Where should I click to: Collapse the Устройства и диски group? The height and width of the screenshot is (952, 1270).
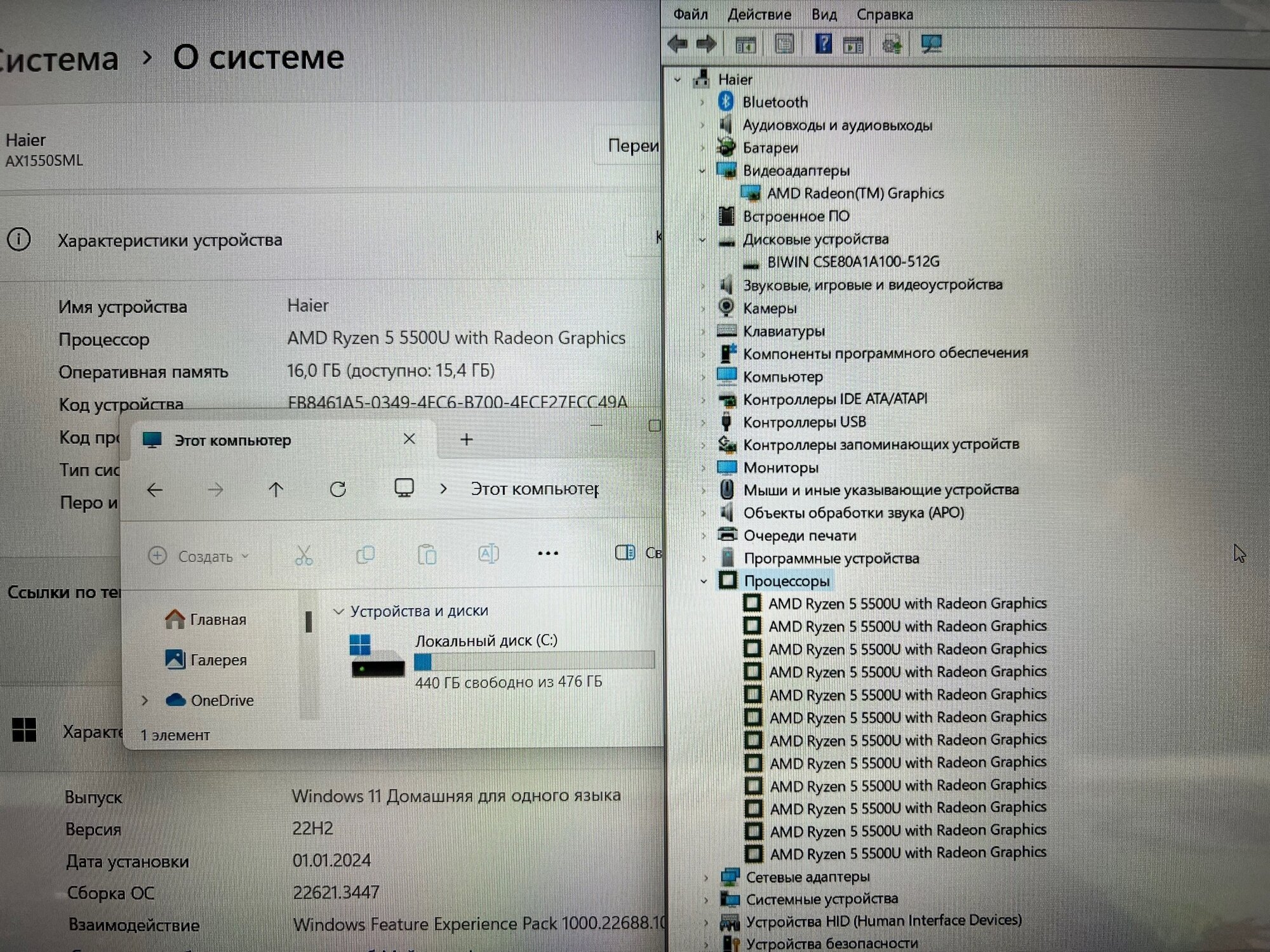pos(338,612)
